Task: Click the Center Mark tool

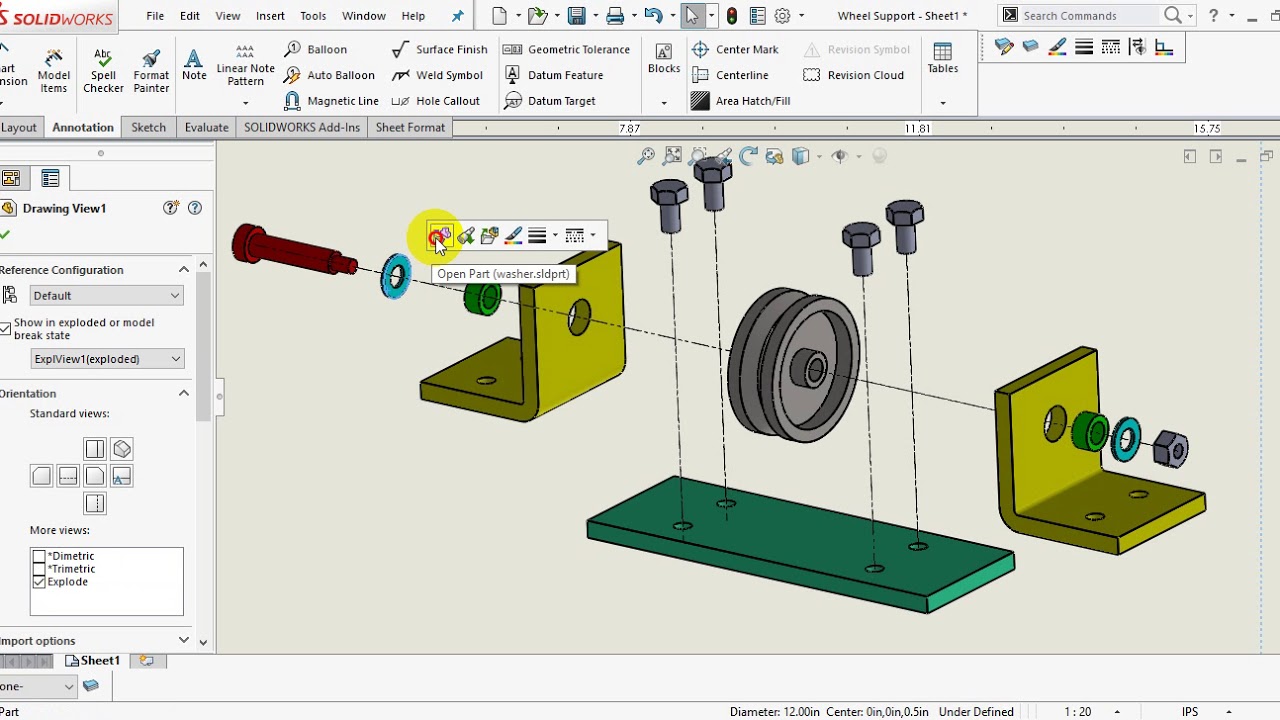Action: [x=735, y=49]
